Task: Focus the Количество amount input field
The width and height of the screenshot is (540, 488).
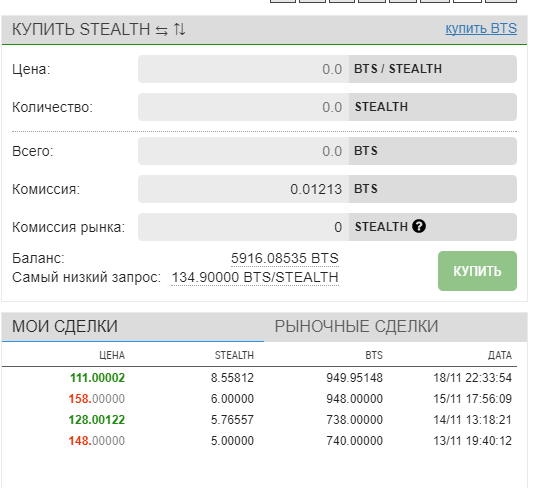Action: tap(243, 107)
